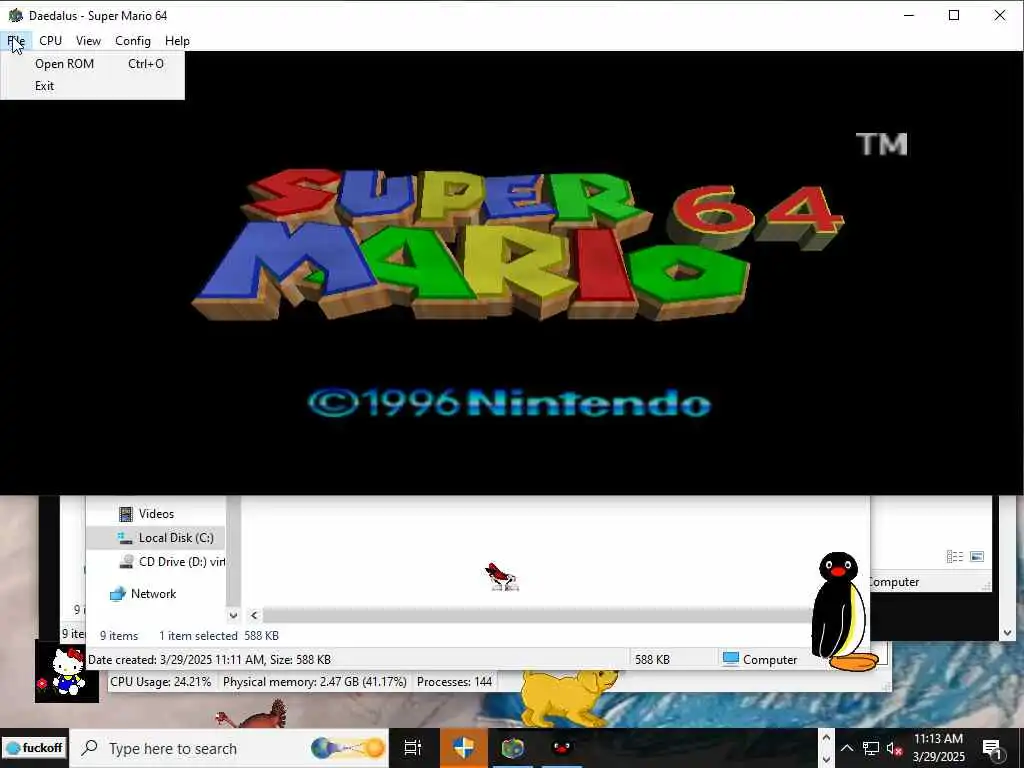Switch to the Daedalus emulator taskbar icon
The image size is (1024, 768).
513,748
